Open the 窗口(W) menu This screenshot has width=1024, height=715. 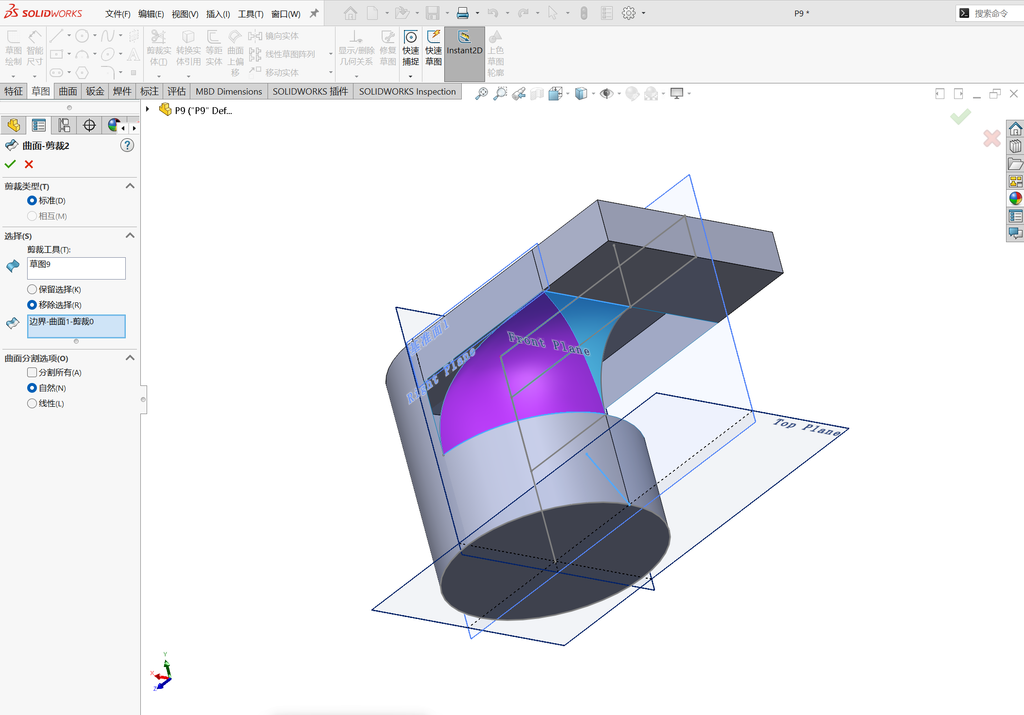coord(285,14)
